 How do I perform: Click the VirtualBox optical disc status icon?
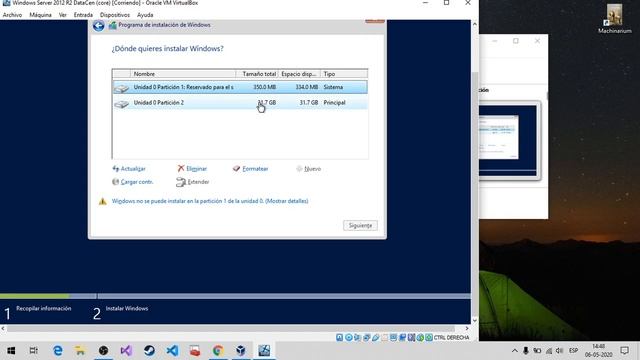[349, 338]
